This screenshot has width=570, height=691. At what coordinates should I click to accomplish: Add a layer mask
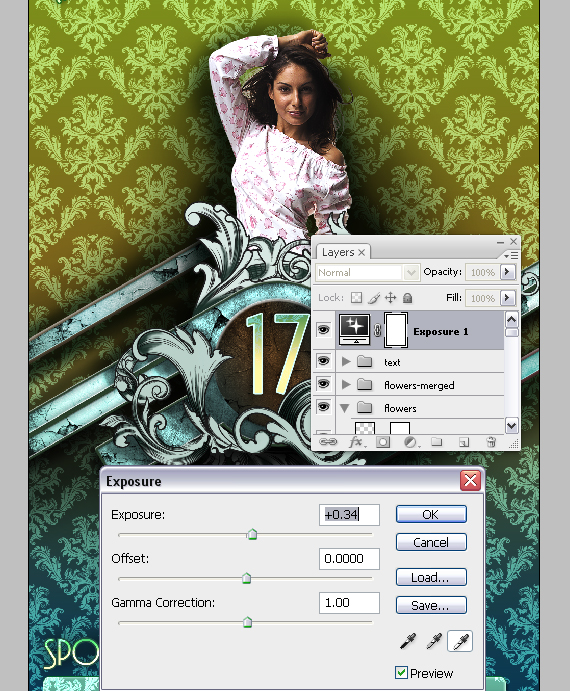[x=383, y=442]
